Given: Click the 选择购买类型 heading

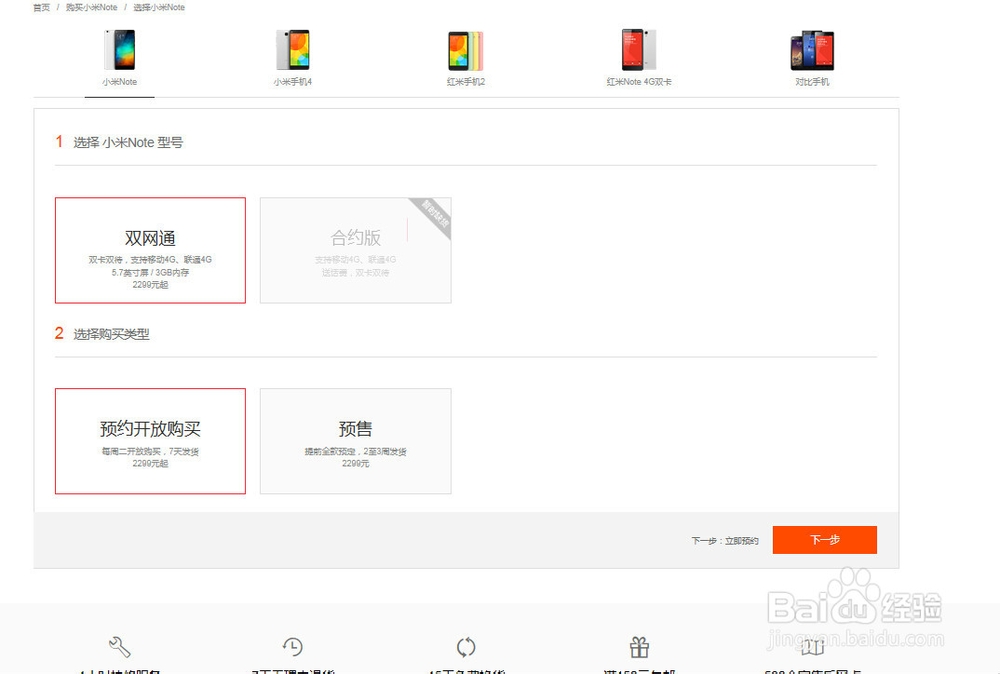Looking at the screenshot, I should pyautogui.click(x=111, y=334).
